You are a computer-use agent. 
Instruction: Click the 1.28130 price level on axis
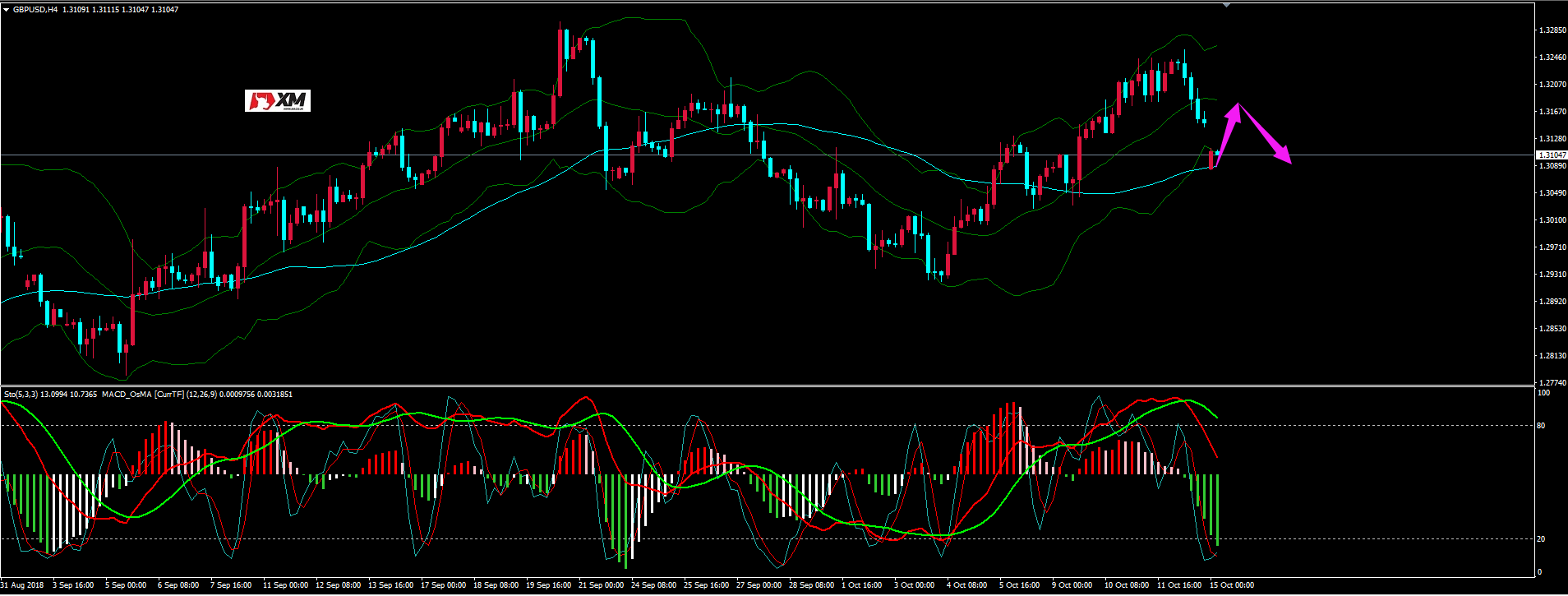[x=1552, y=356]
